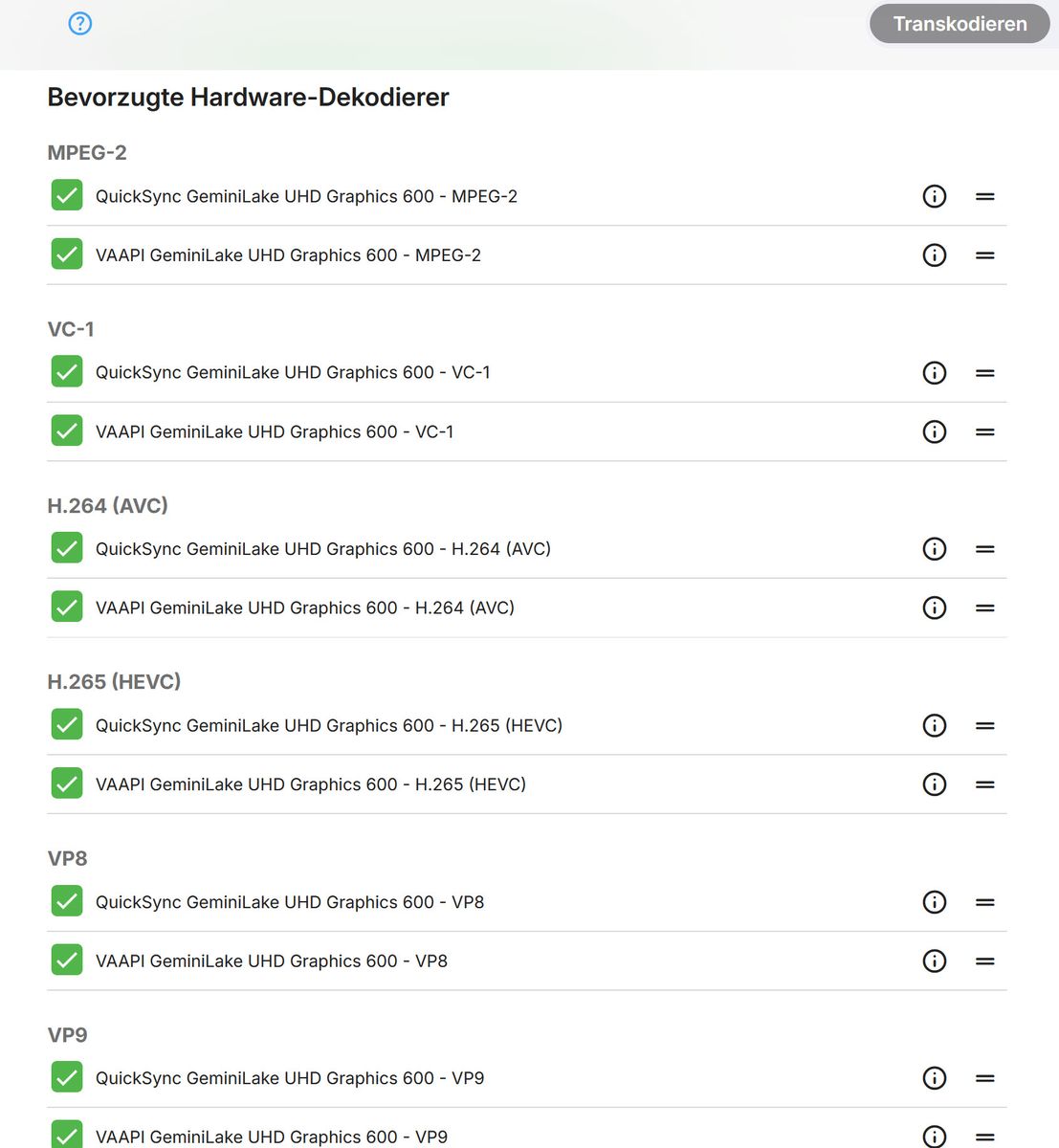Grab reorder handle of VAAPI MPEG-2 row
1059x1148 pixels.
point(985,255)
